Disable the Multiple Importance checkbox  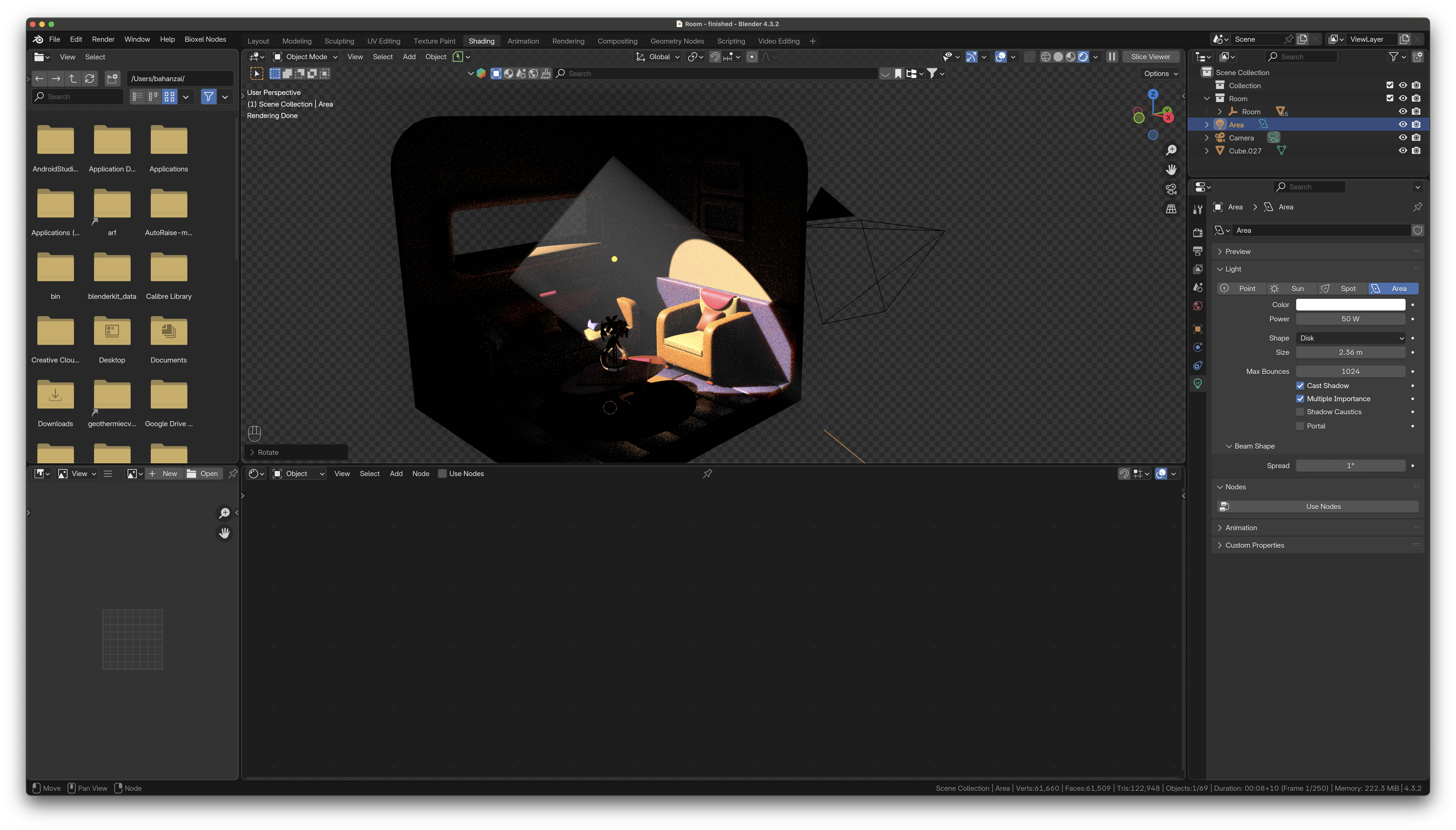click(1300, 399)
